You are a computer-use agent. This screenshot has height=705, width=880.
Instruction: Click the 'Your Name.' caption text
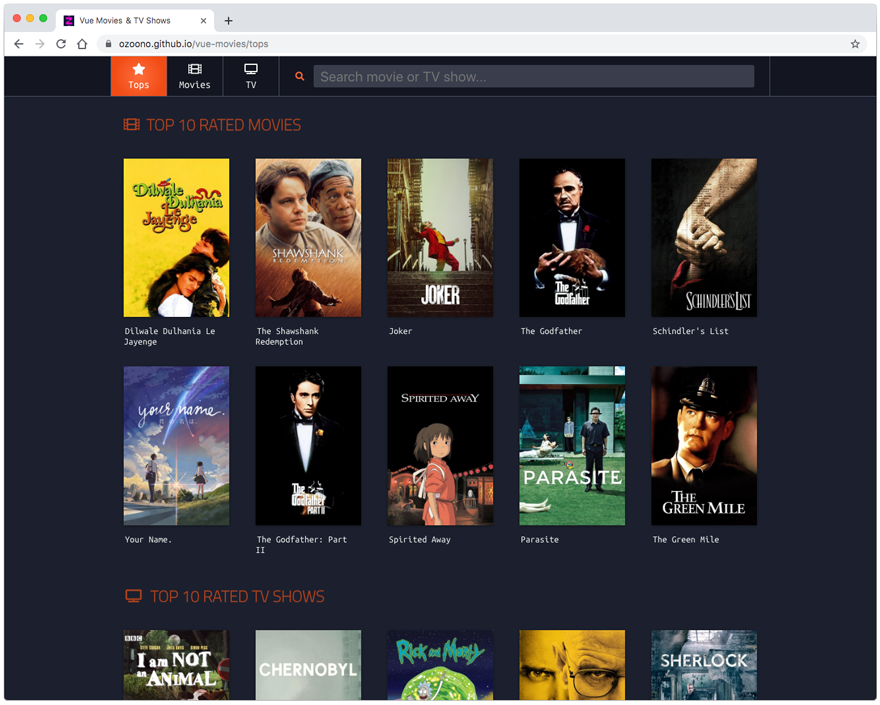click(x=148, y=539)
